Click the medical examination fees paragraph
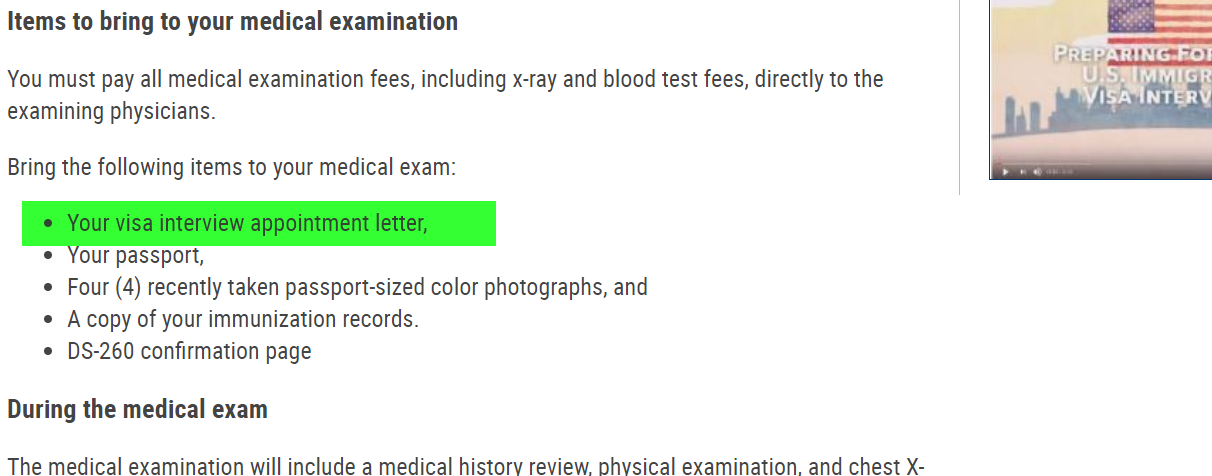The width and height of the screenshot is (1212, 476). pyautogui.click(x=445, y=94)
